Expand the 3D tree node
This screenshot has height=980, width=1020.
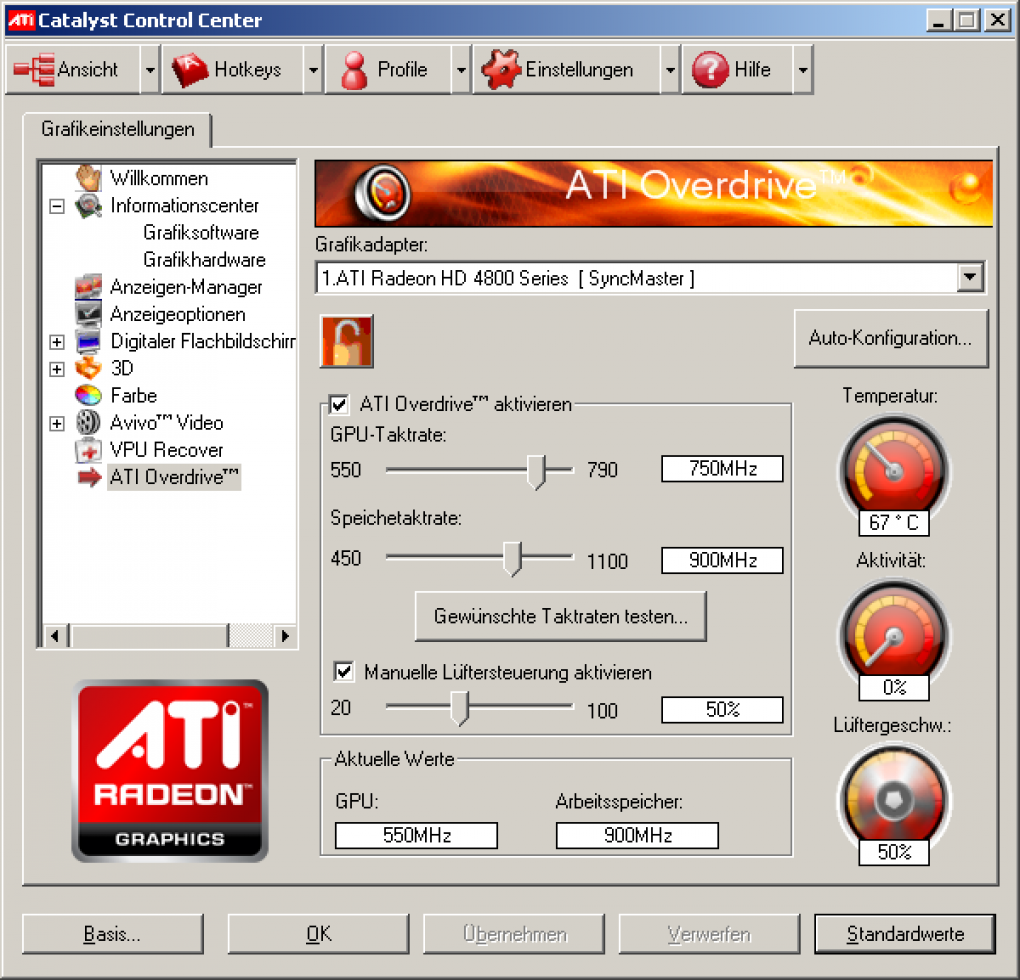coord(57,369)
